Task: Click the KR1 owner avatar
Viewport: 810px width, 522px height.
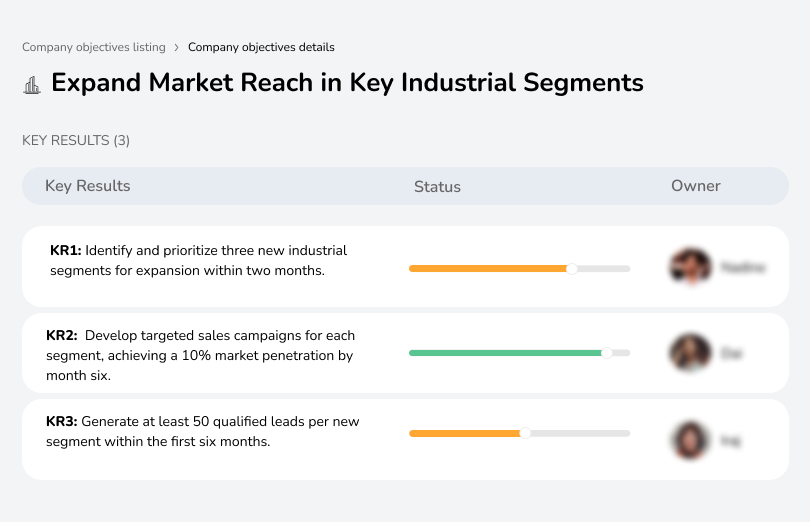Action: (x=690, y=267)
